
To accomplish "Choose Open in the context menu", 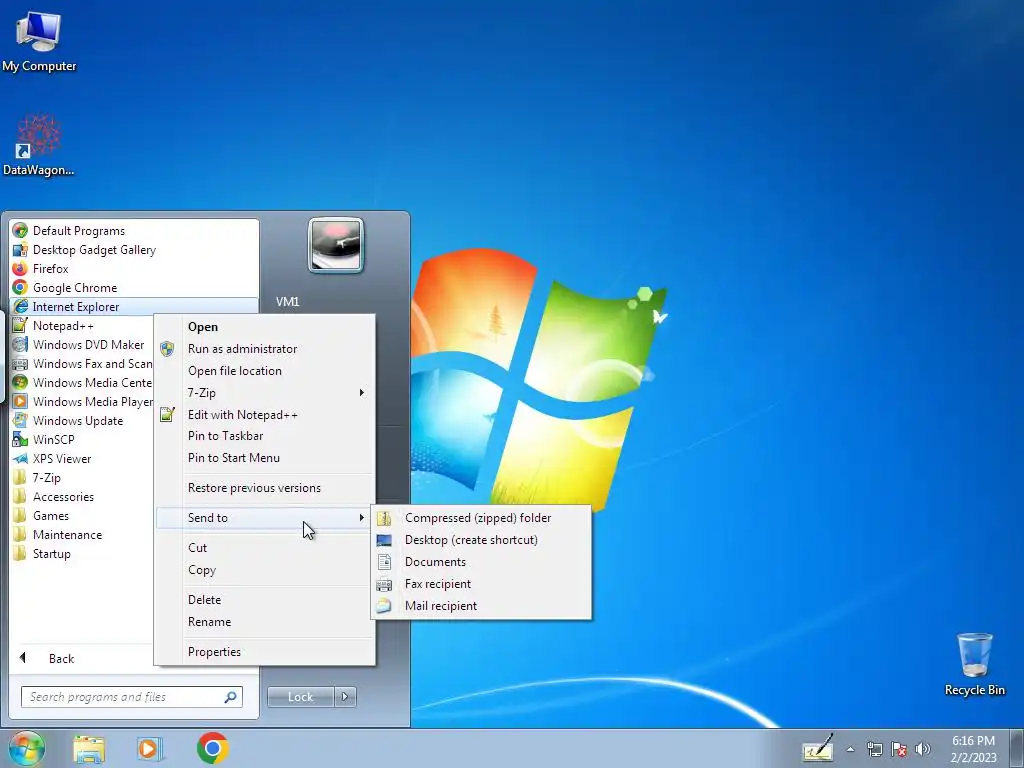I will point(264,327).
